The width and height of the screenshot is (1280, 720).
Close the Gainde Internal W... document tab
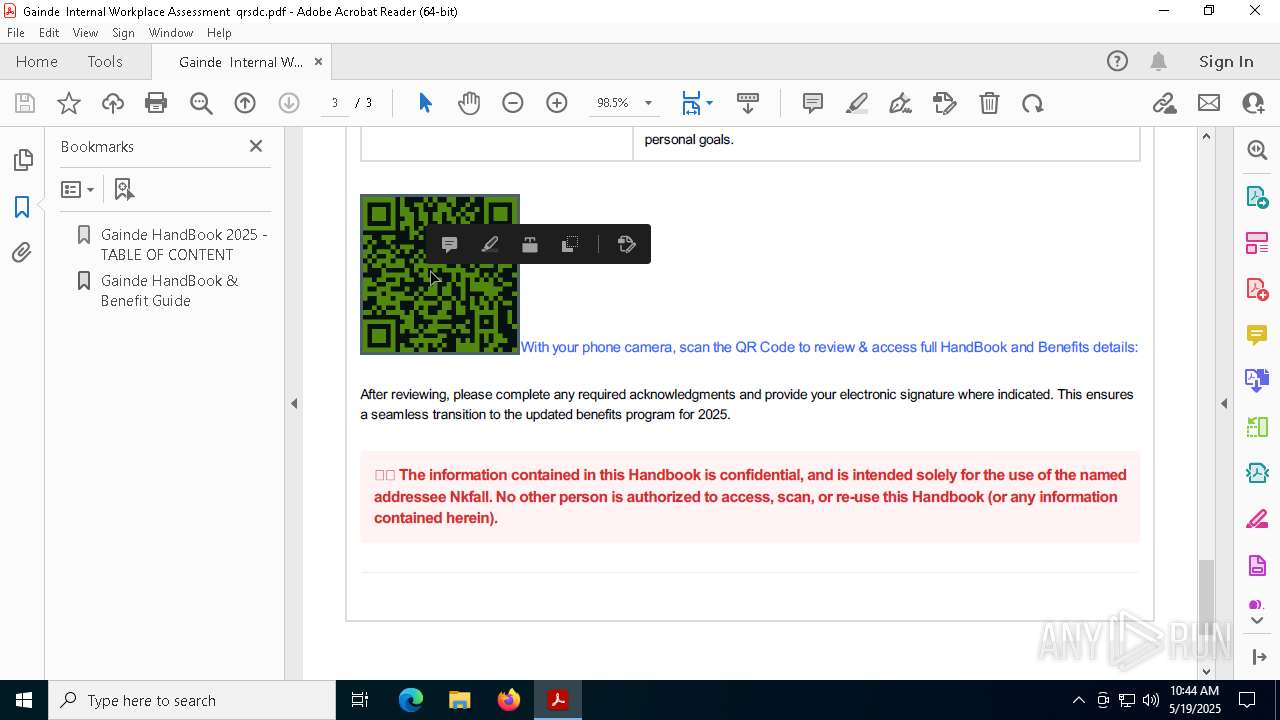click(x=318, y=61)
